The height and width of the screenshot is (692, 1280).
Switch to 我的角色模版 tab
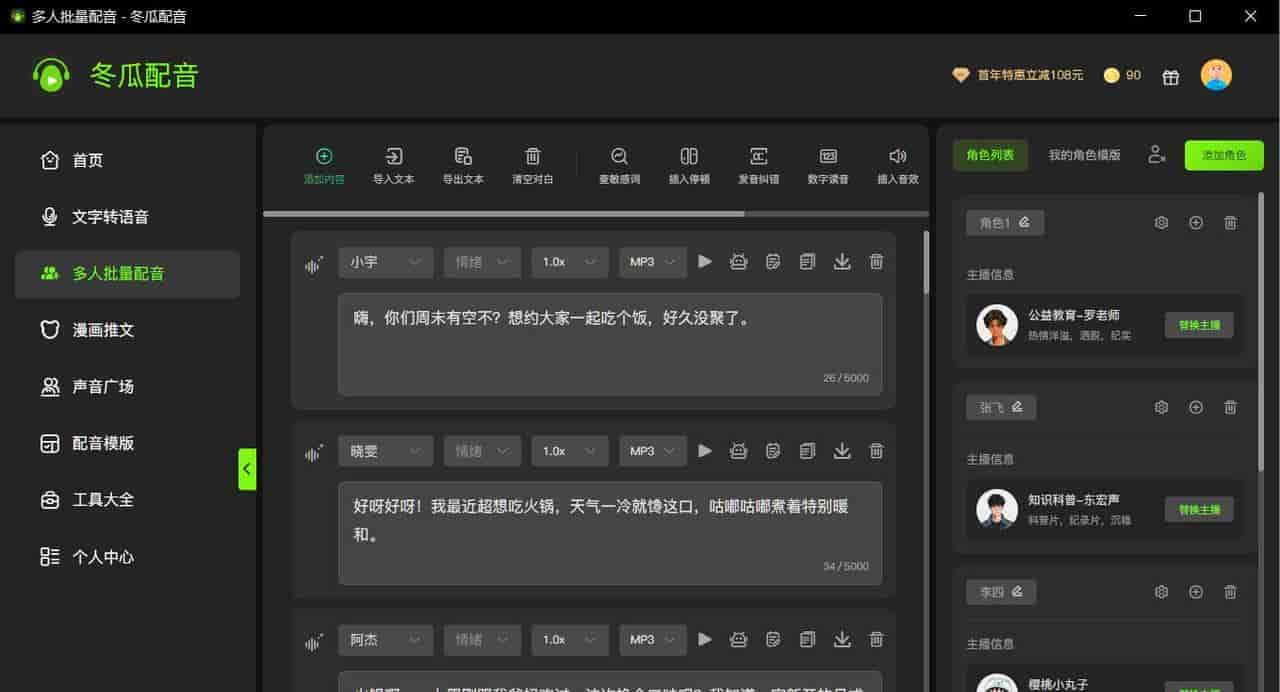1084,155
